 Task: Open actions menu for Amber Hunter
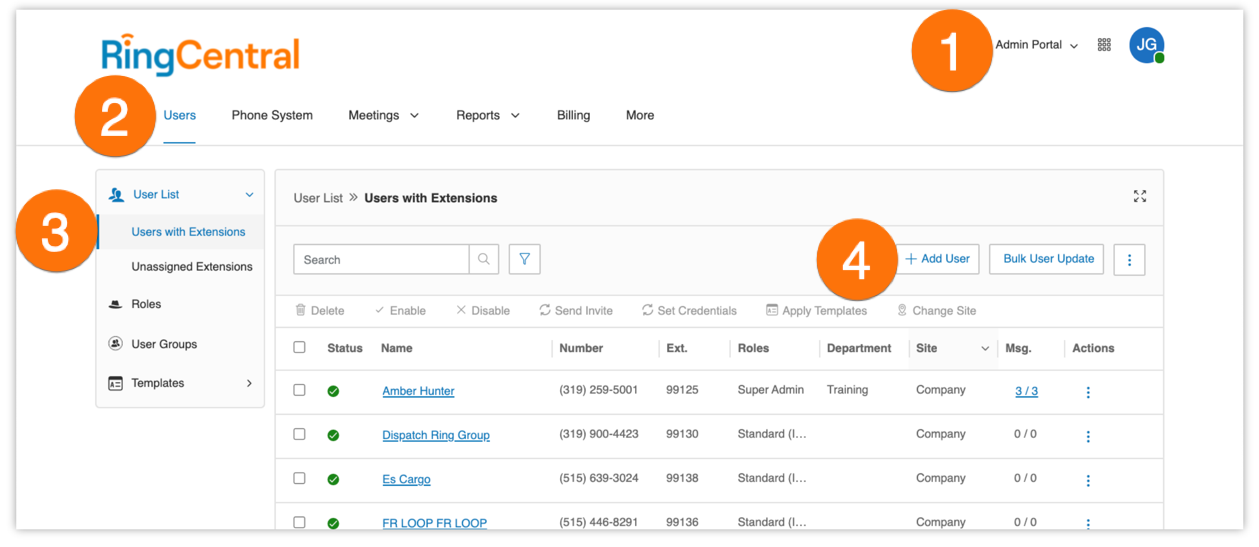(1088, 392)
